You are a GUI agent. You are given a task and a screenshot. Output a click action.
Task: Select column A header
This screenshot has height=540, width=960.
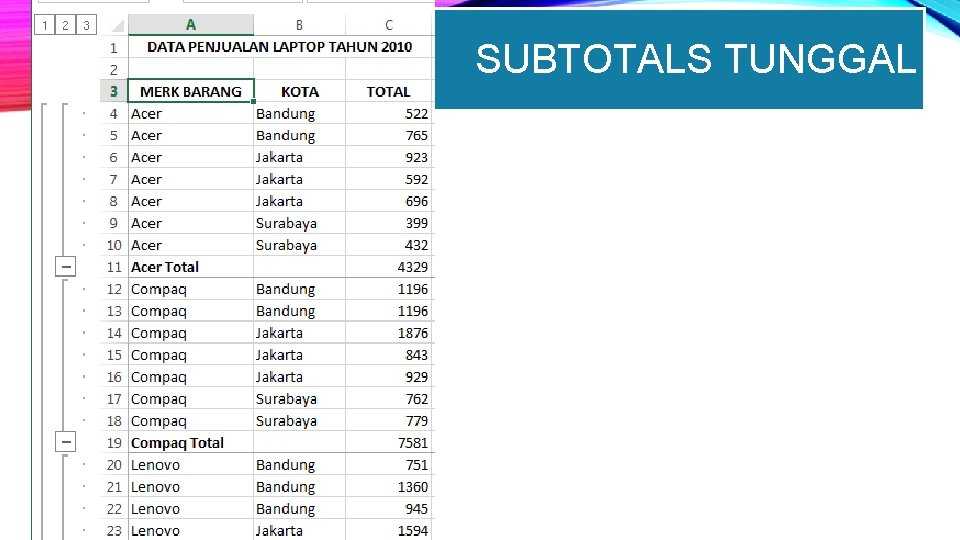point(191,25)
